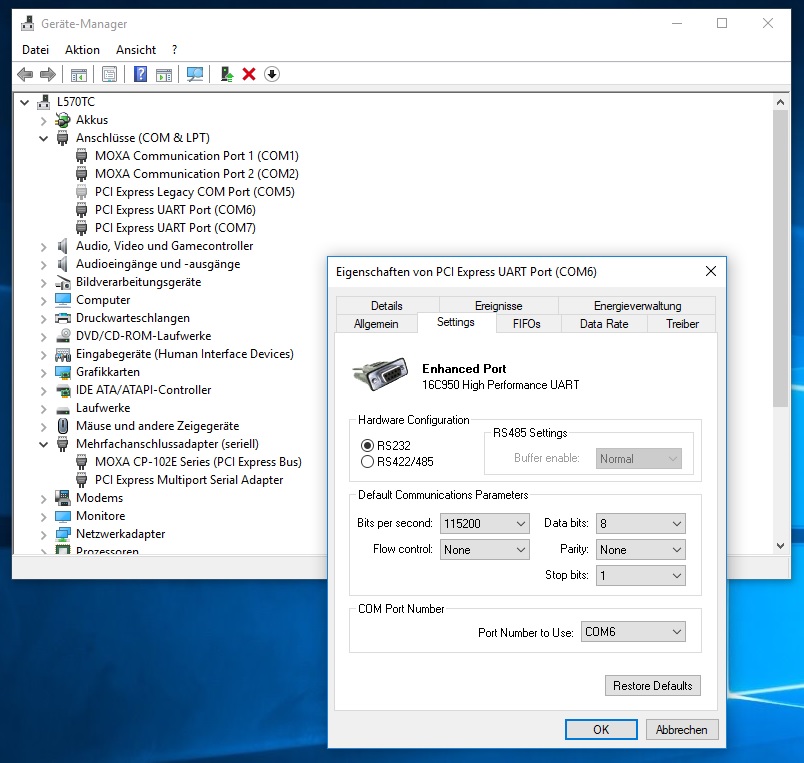Click the red X uninstall device icon

[x=249, y=74]
